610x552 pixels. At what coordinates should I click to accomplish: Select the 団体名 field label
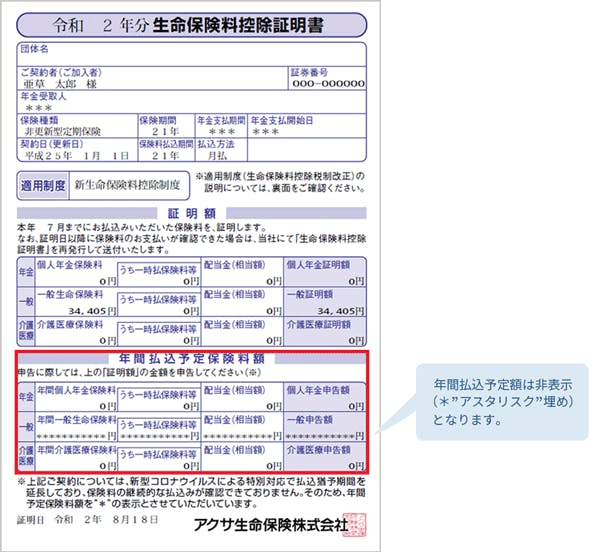coord(35,49)
